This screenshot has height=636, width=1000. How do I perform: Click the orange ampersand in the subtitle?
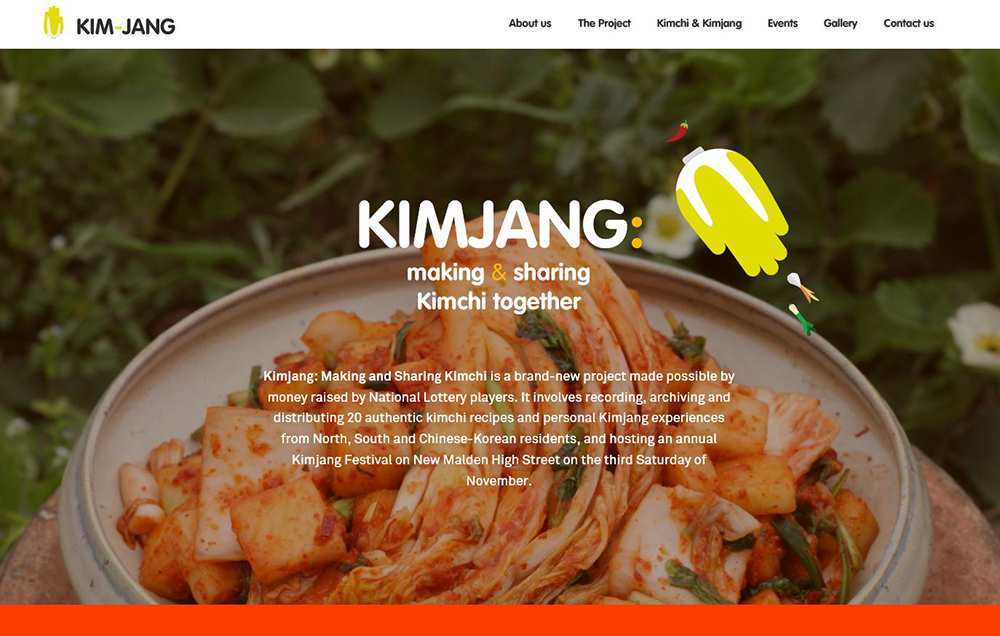499,272
